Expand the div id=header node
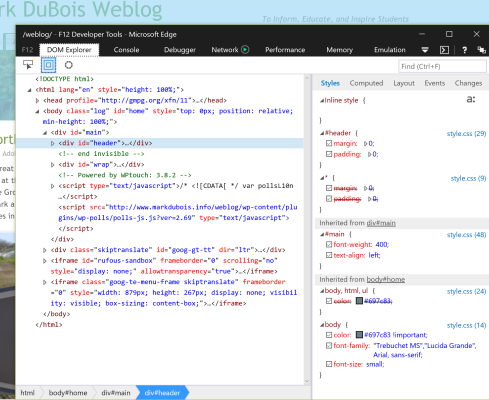The height and width of the screenshot is (400, 489). (x=53, y=143)
